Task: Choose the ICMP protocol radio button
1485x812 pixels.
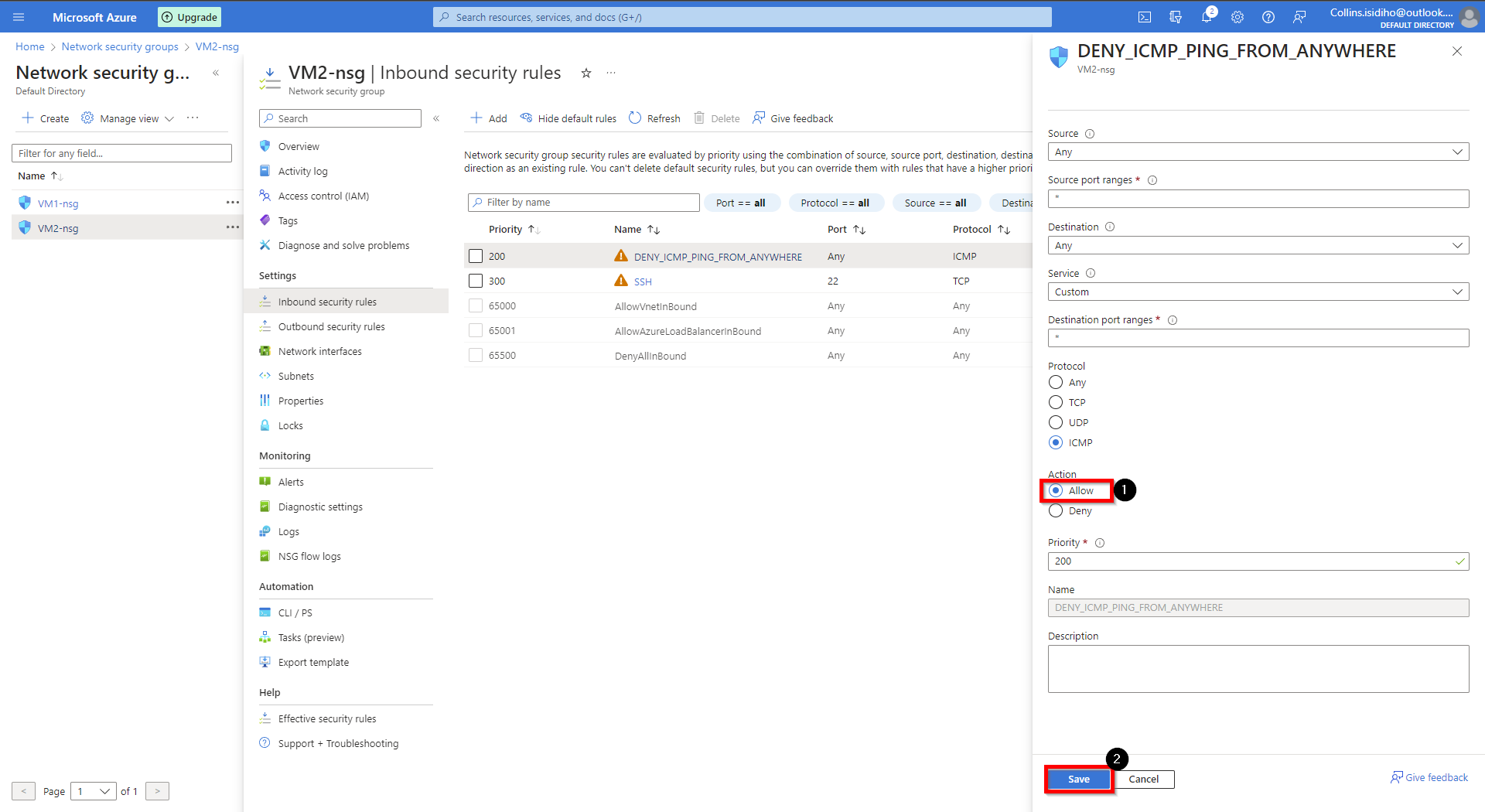Action: click(1056, 442)
